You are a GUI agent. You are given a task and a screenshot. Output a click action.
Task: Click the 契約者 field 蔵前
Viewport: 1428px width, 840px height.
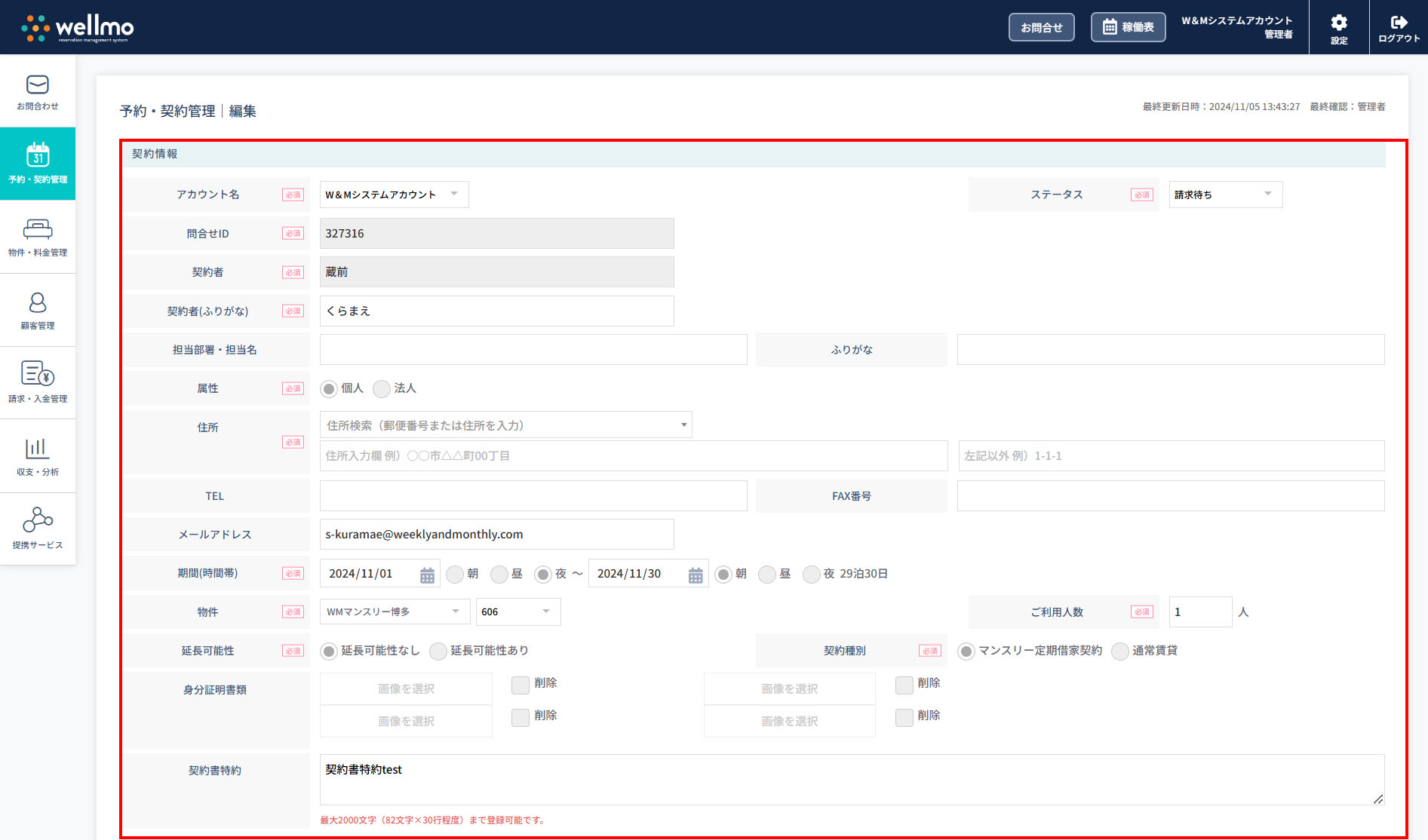(x=496, y=272)
